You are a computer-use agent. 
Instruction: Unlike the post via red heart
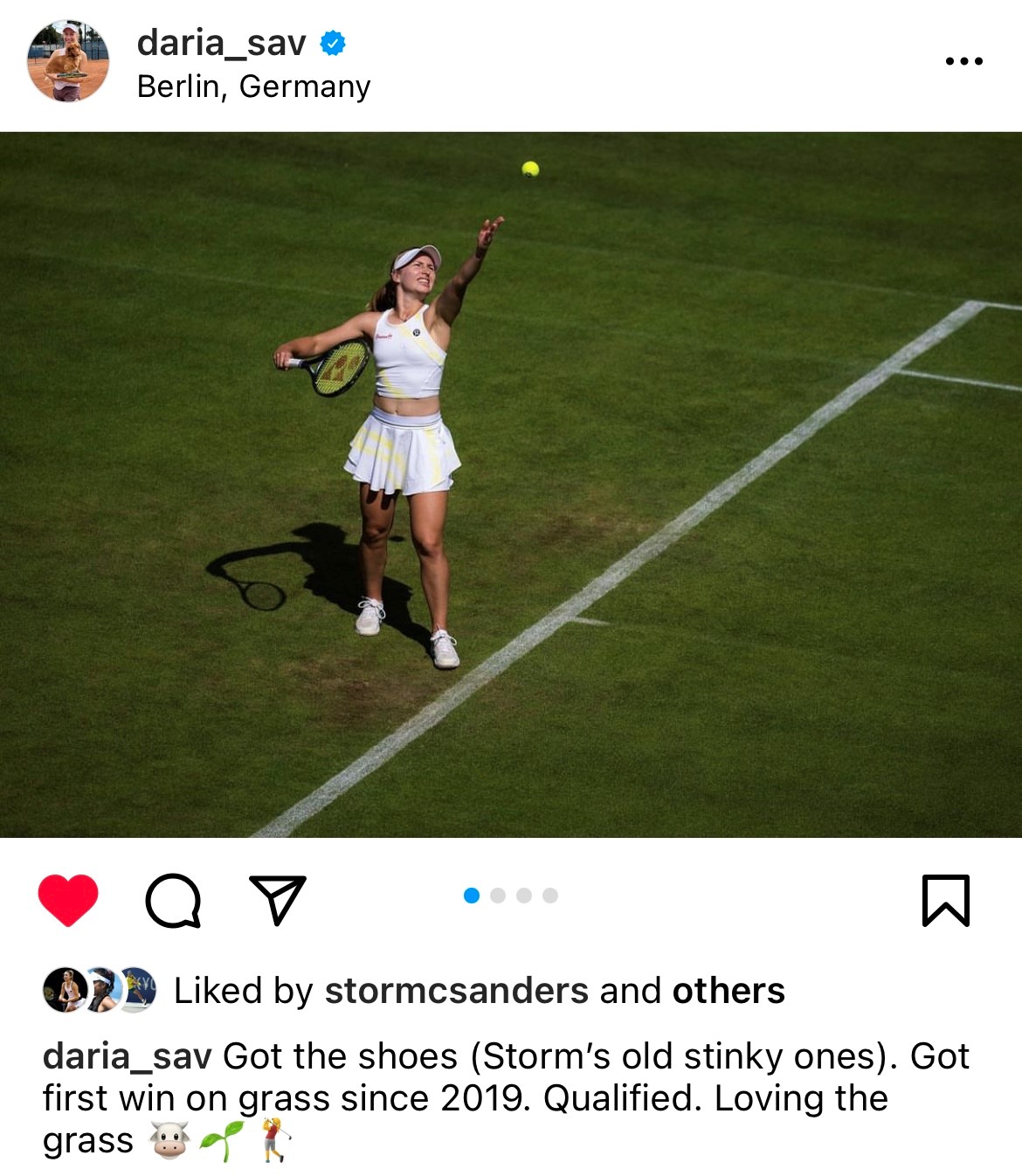68,899
